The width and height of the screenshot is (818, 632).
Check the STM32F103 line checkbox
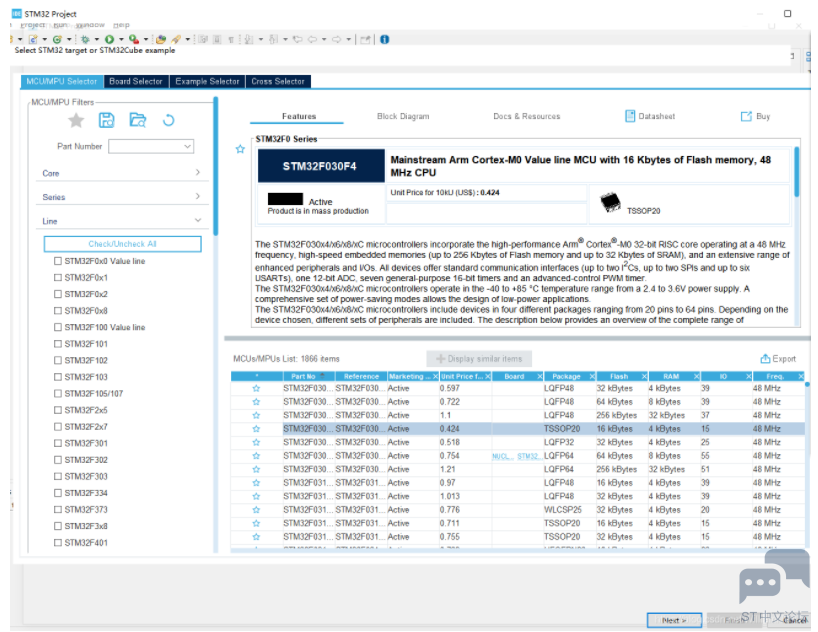coord(58,377)
